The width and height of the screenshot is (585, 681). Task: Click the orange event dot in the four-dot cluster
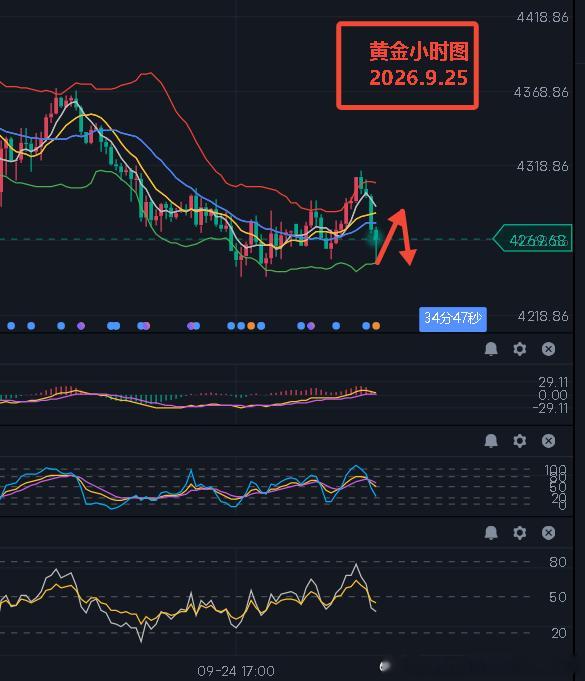251,326
